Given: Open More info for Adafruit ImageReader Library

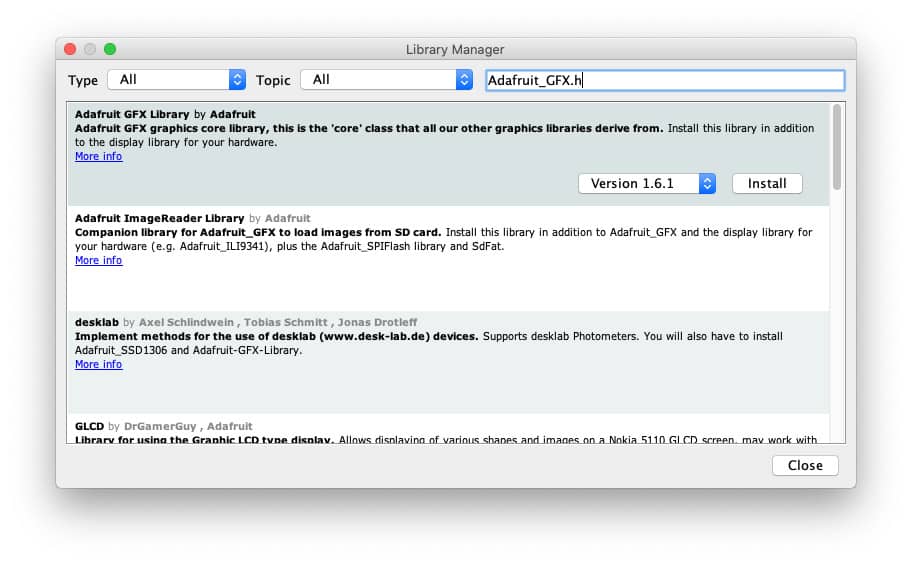Looking at the screenshot, I should pos(98,260).
